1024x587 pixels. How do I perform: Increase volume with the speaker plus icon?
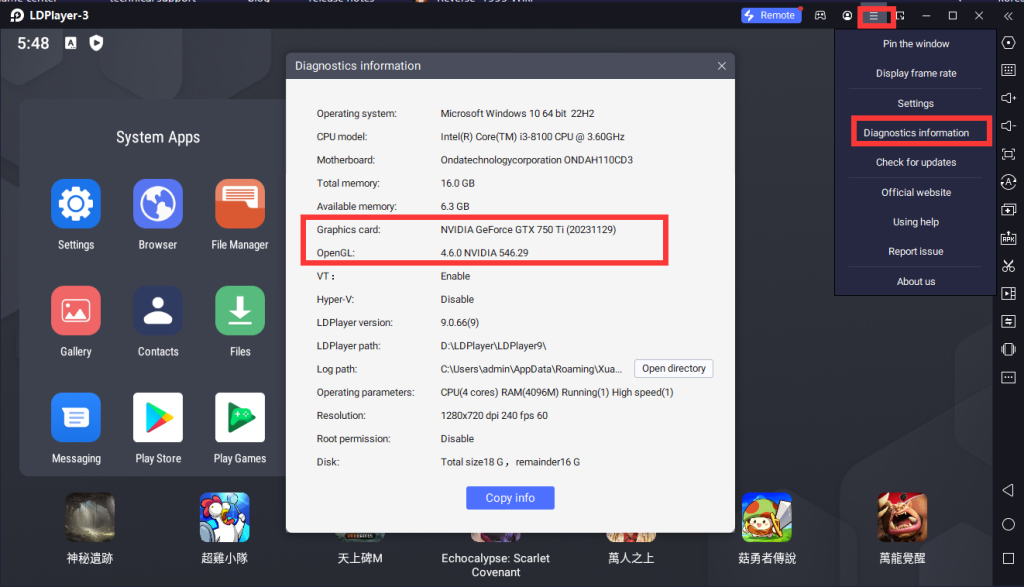point(1008,98)
